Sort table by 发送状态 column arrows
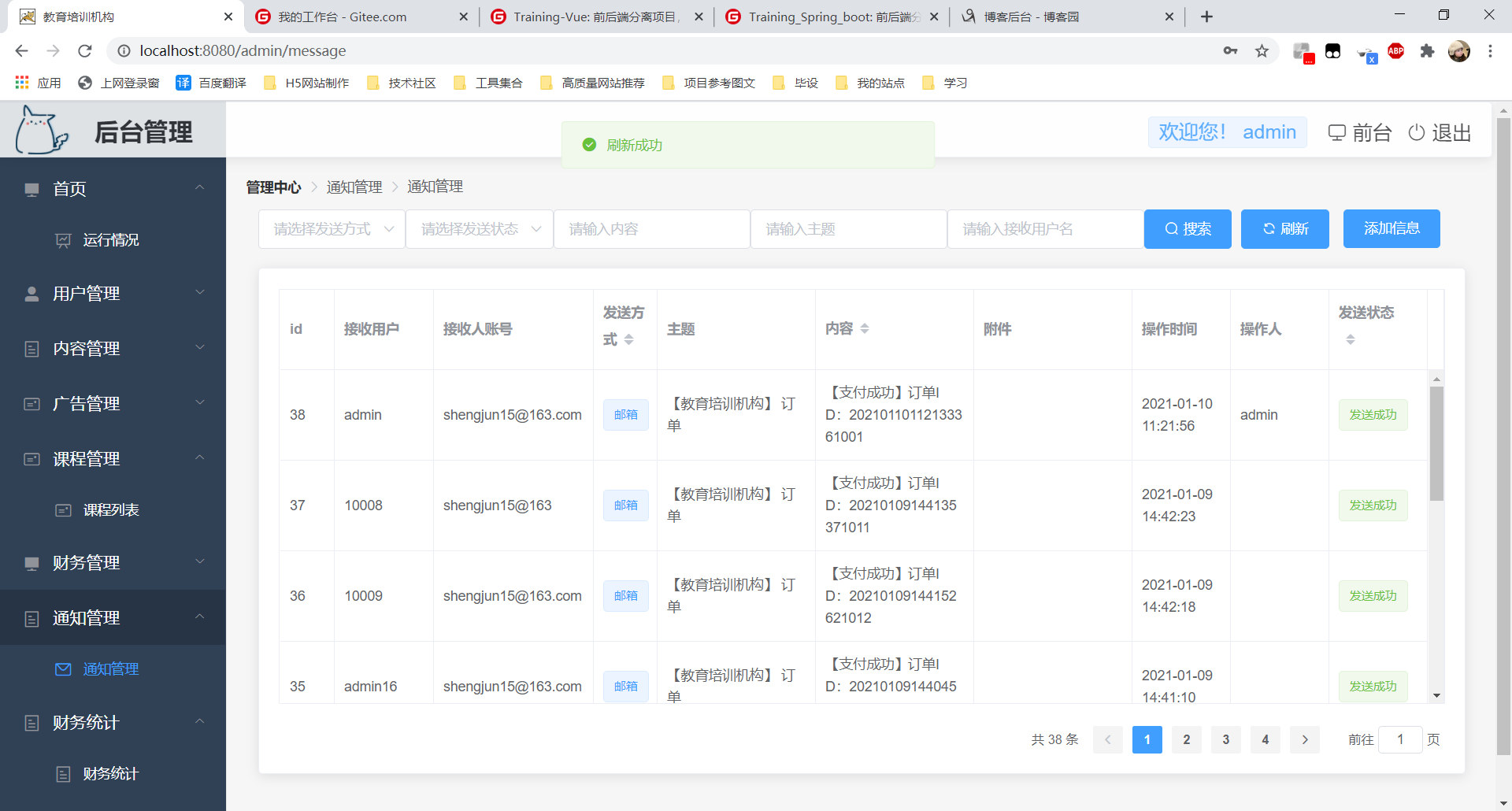Viewport: 1512px width, 811px height. coord(1351,339)
